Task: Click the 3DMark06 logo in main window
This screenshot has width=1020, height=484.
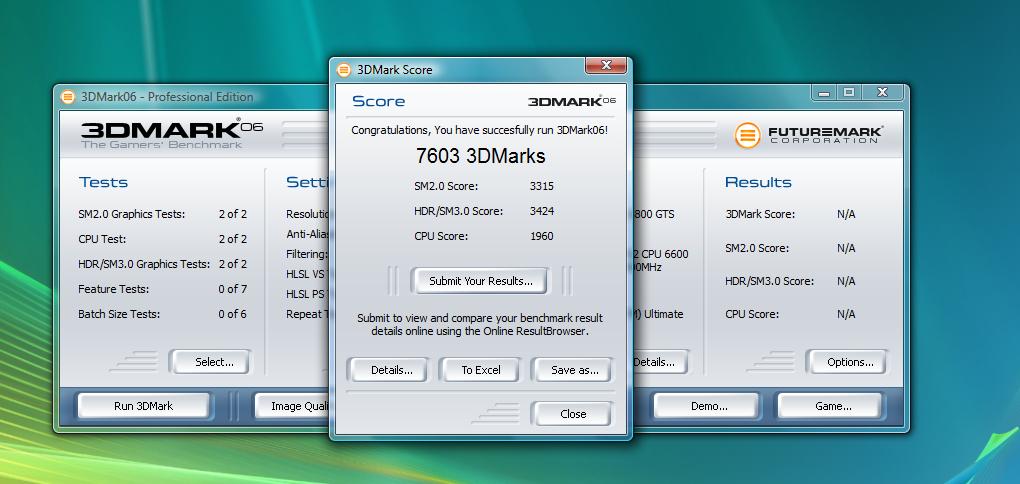Action: (x=172, y=134)
